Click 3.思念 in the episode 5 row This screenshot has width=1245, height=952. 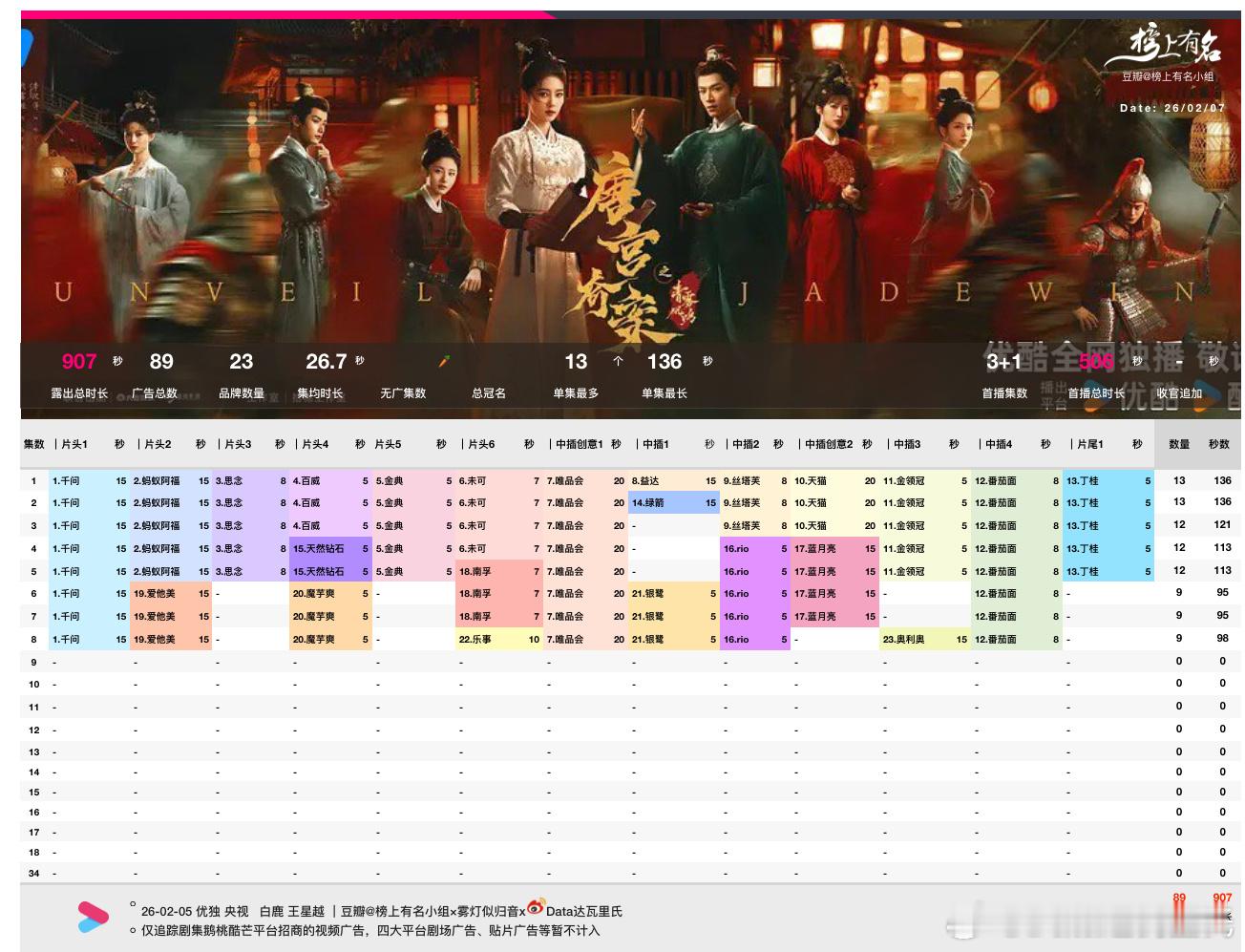tap(229, 571)
